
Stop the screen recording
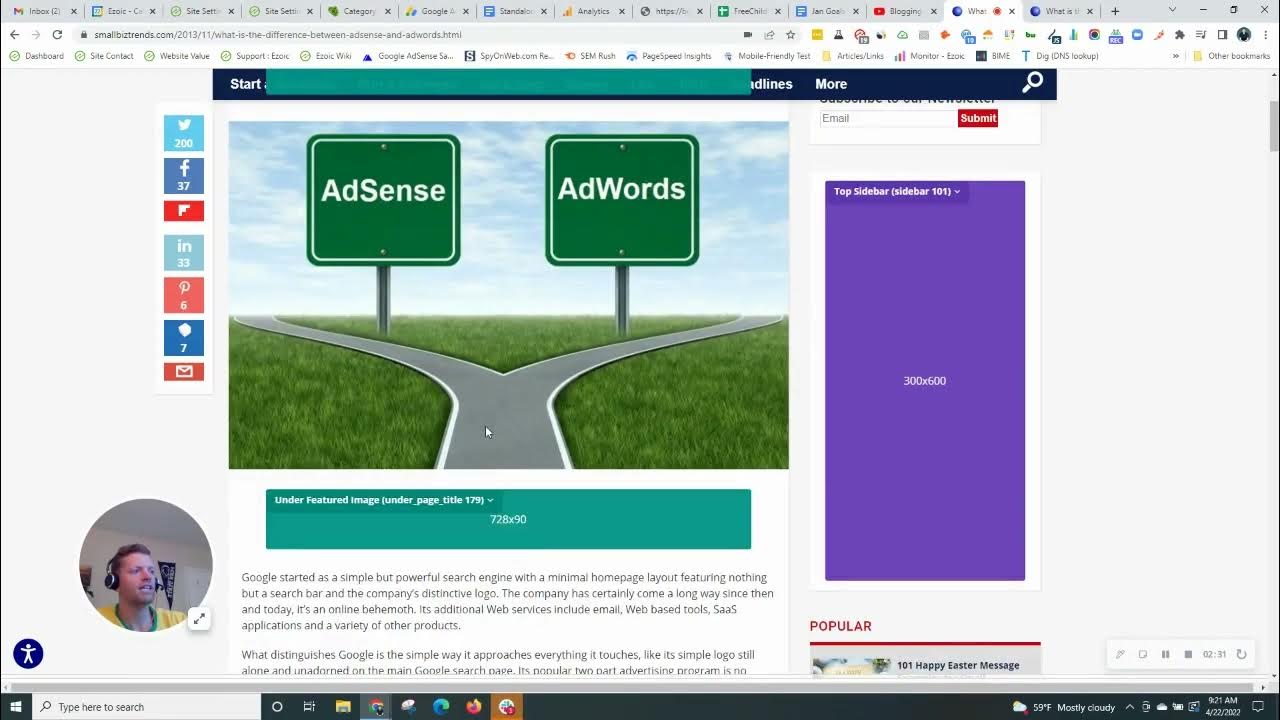point(1188,654)
